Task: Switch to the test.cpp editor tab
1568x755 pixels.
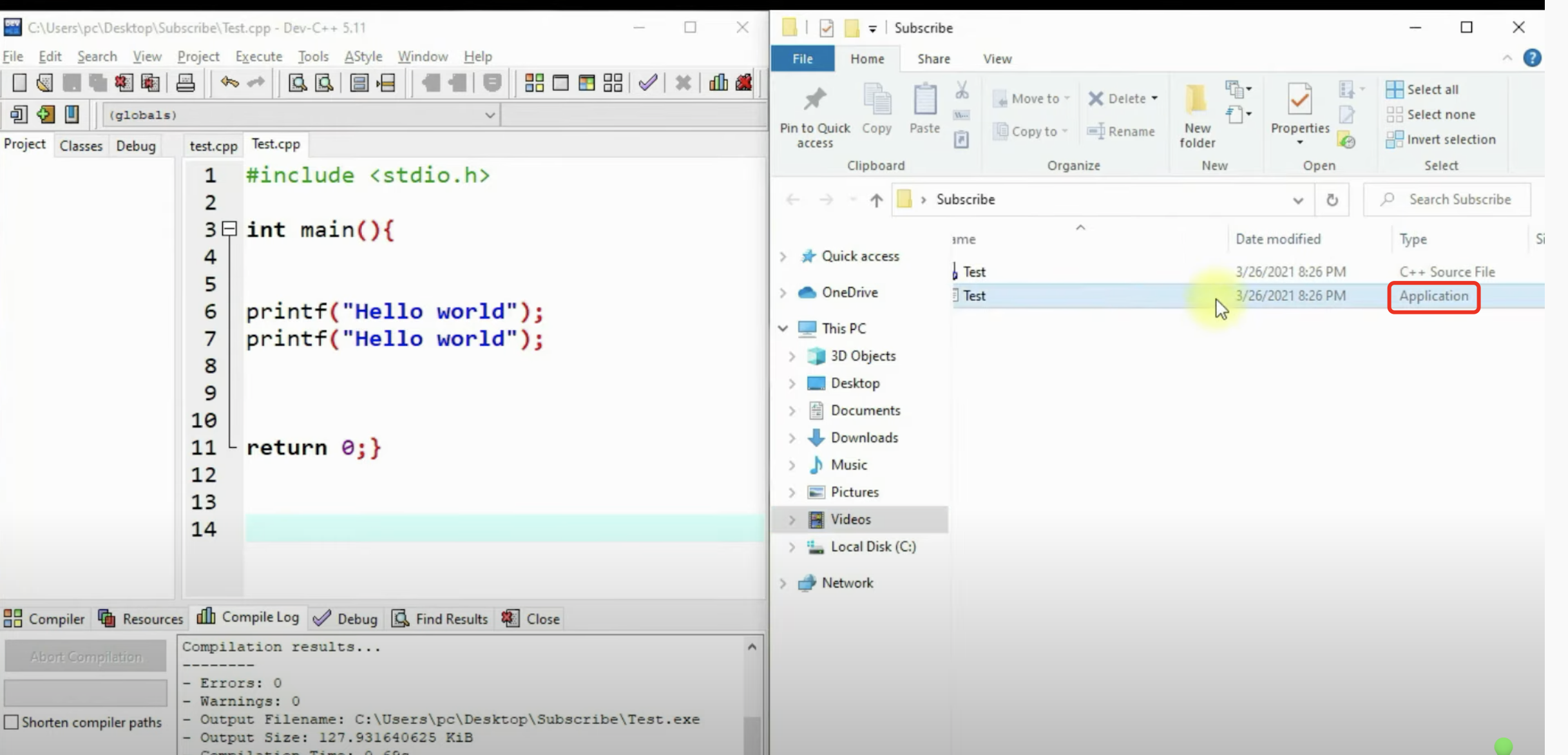Action: [x=213, y=146]
